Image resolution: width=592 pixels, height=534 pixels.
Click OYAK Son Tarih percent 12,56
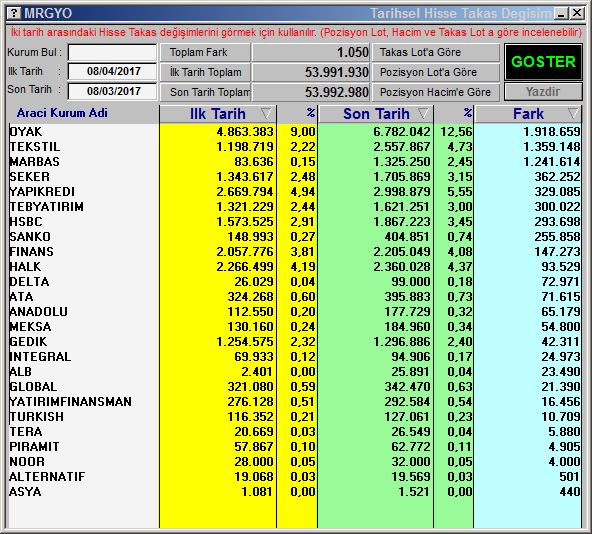(456, 131)
